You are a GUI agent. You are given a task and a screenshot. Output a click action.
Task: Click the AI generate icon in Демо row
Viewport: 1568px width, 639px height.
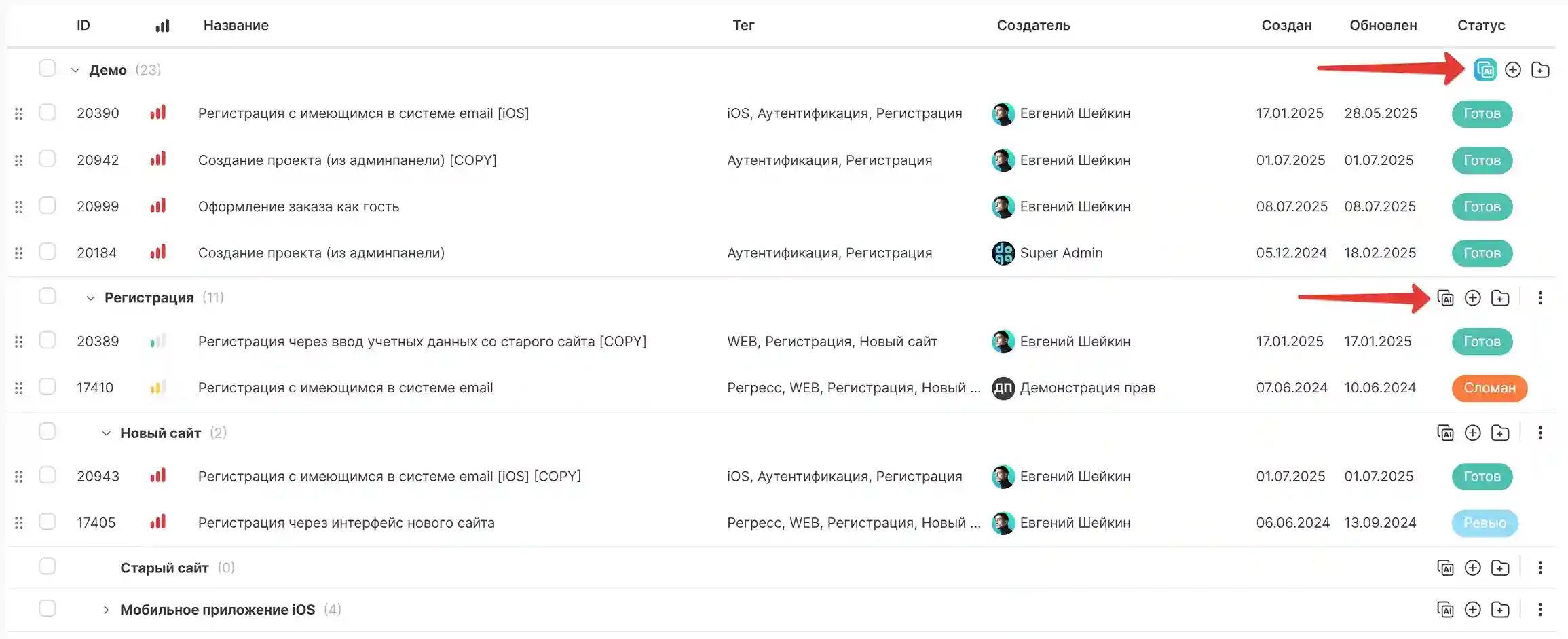pyautogui.click(x=1485, y=70)
